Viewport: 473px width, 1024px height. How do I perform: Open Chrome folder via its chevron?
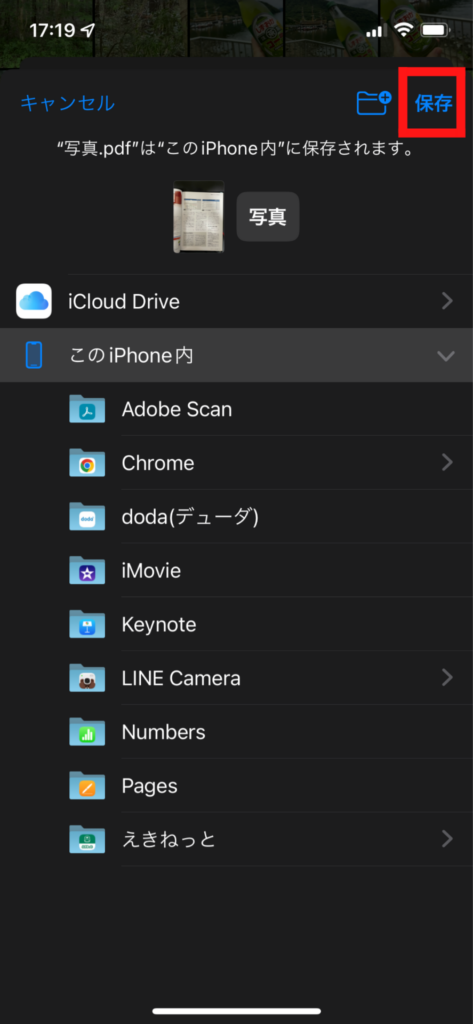pos(448,463)
